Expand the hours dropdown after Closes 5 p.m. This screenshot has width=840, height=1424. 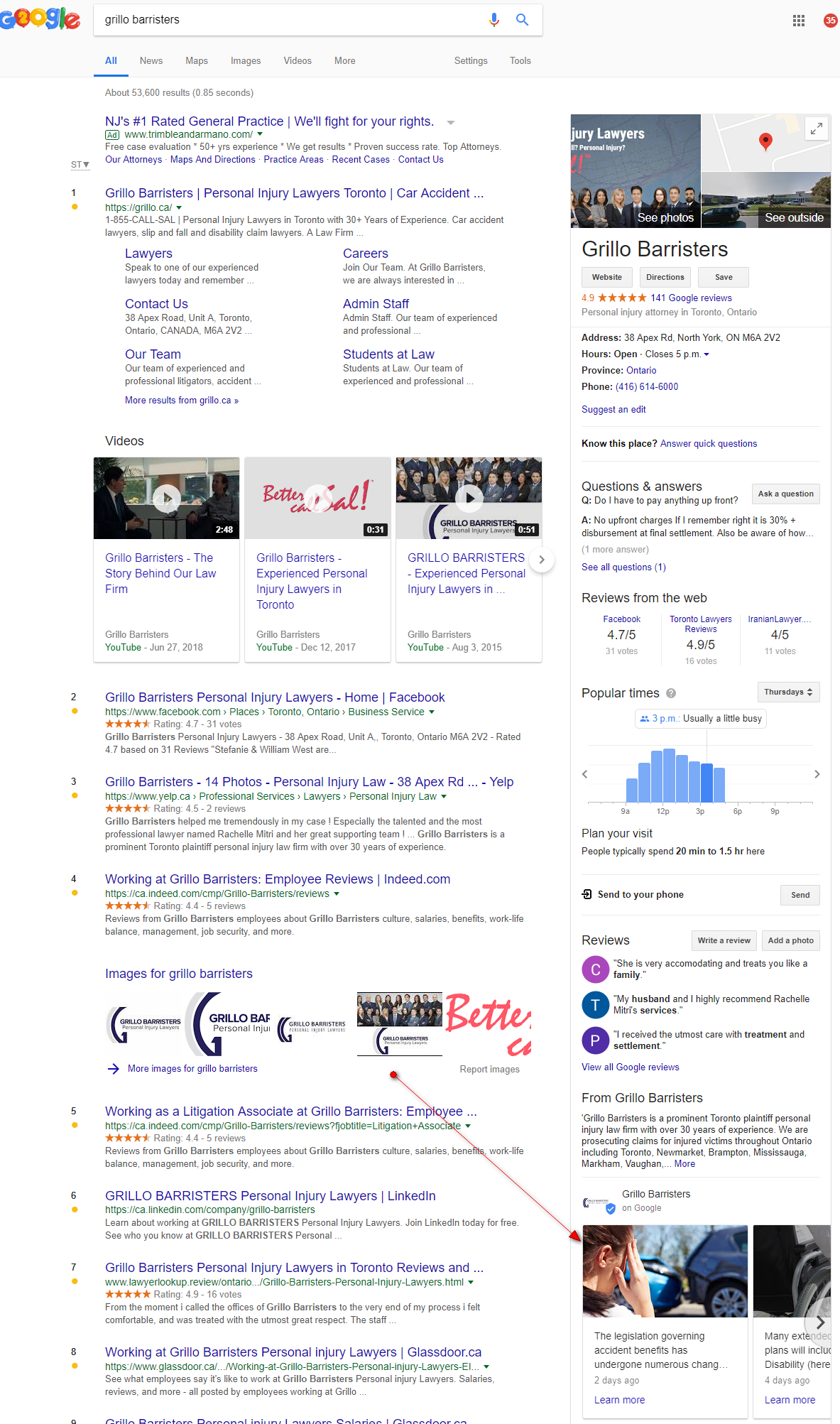707,354
